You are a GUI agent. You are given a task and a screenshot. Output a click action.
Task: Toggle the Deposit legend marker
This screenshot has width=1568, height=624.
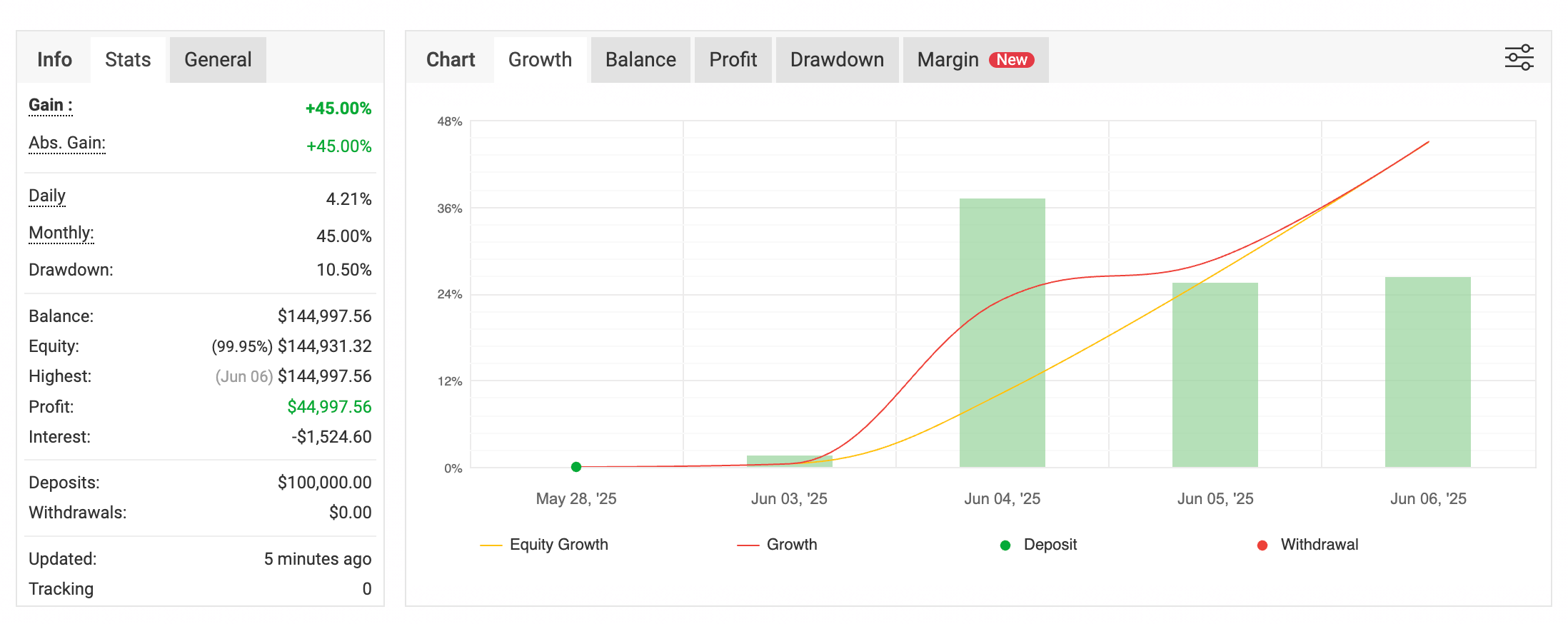[x=1039, y=545]
